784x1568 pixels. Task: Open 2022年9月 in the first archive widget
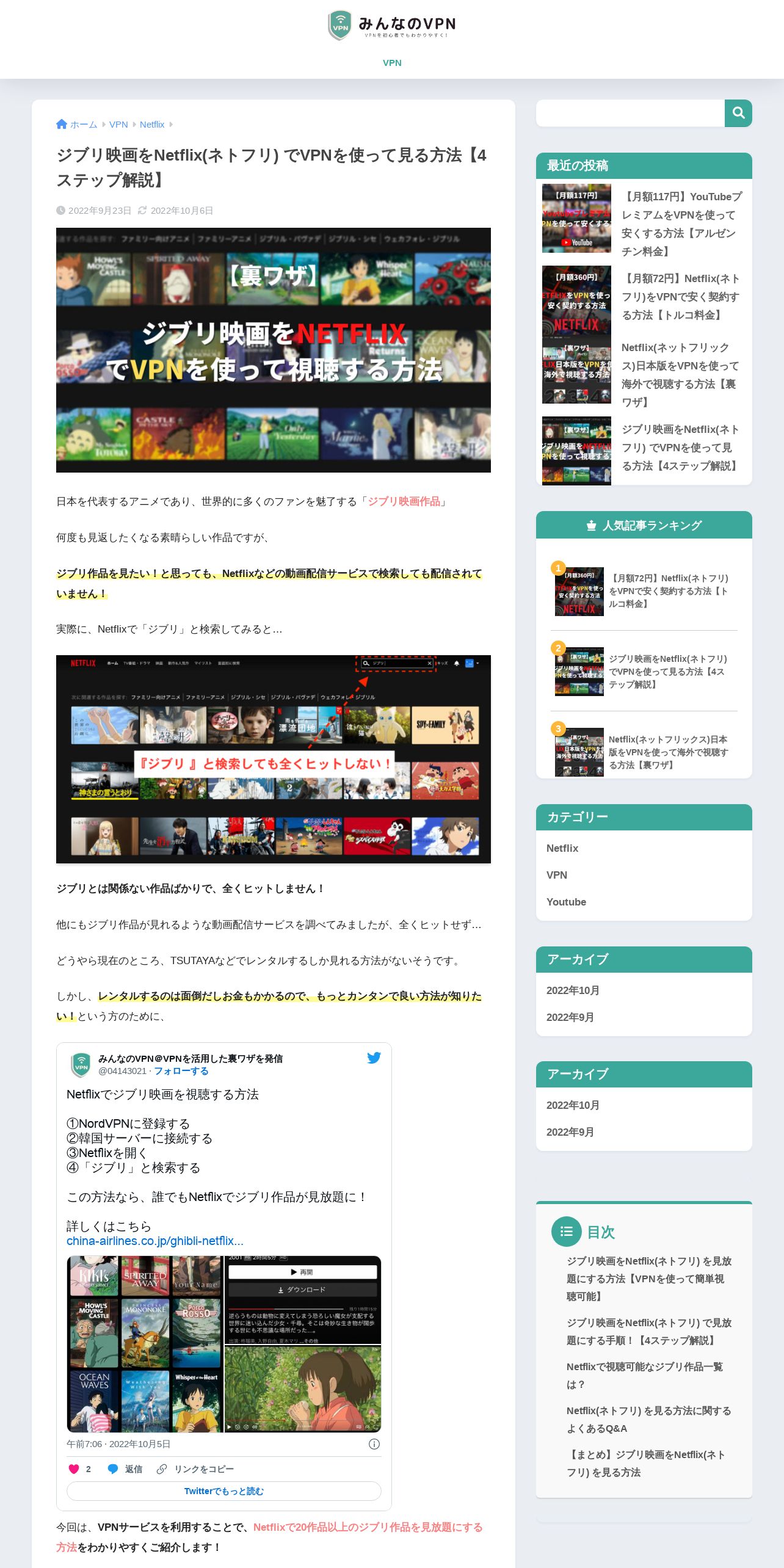pos(570,1017)
